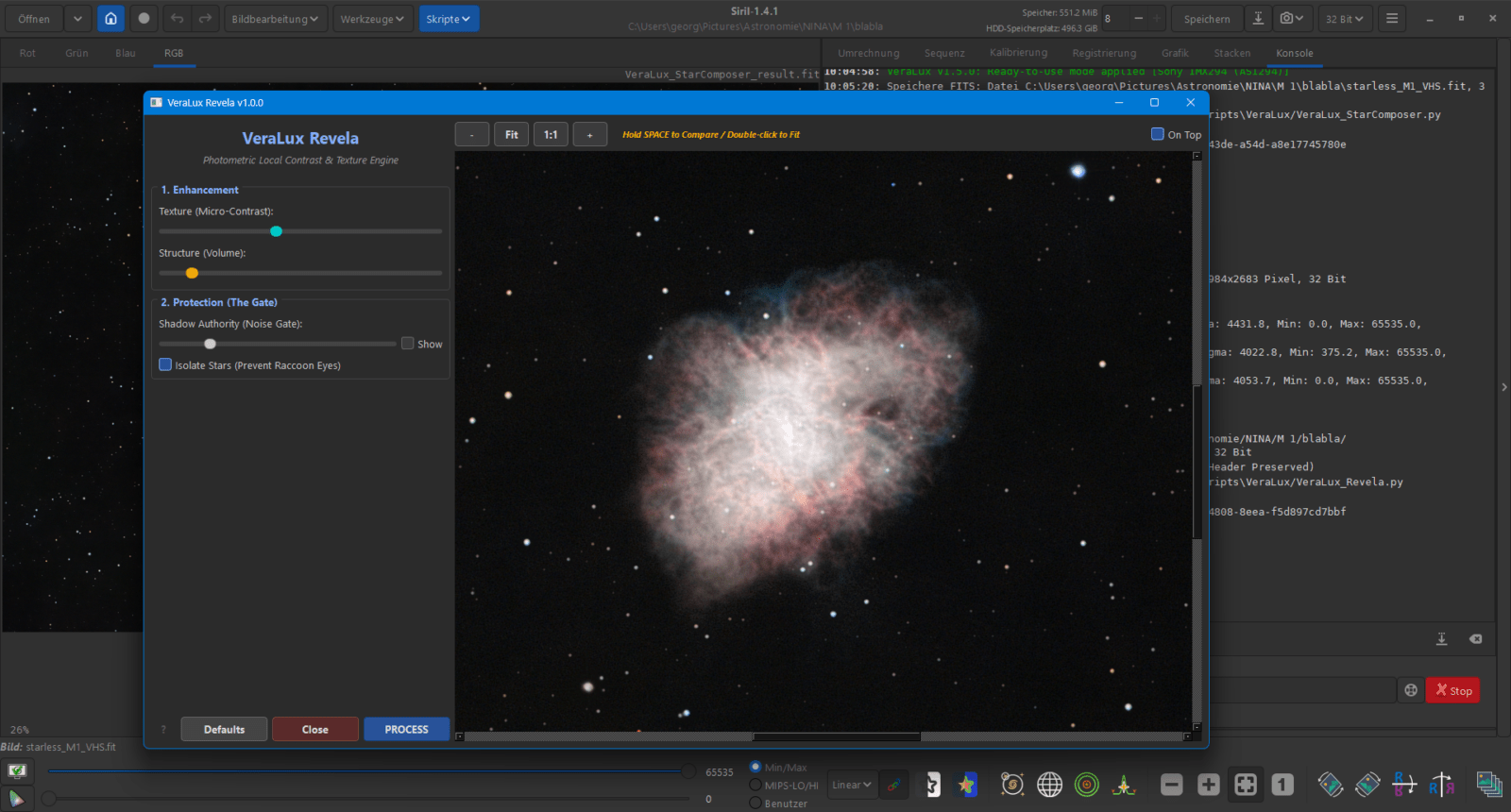Viewport: 1511px width, 812px height.
Task: Click the zoom out minus icon in bottom toolbar
Action: [1171, 785]
